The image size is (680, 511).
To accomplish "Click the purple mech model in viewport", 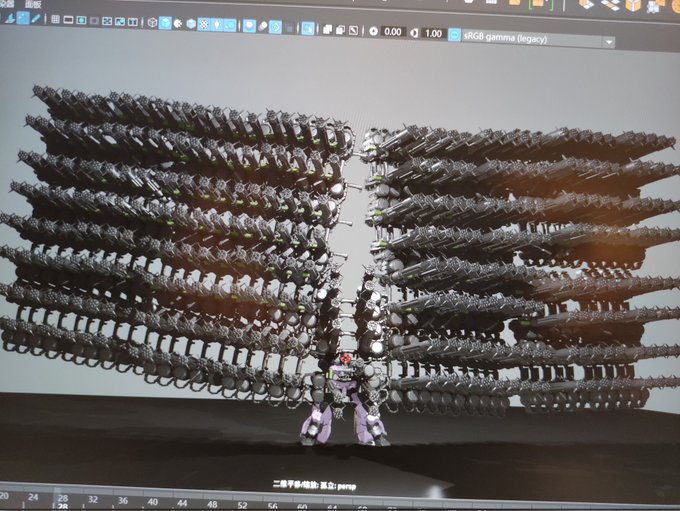I will click(x=345, y=401).
